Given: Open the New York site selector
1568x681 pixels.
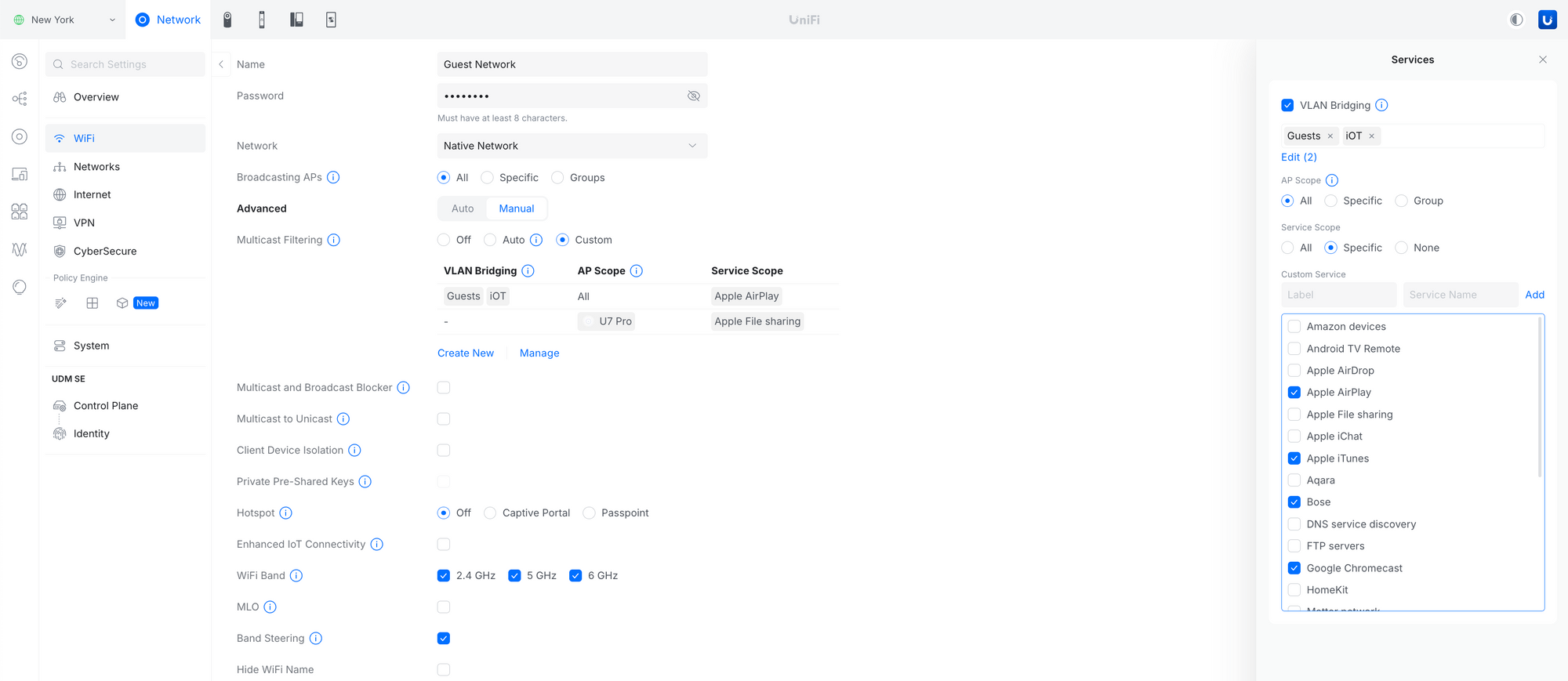Looking at the screenshot, I should coord(64,20).
